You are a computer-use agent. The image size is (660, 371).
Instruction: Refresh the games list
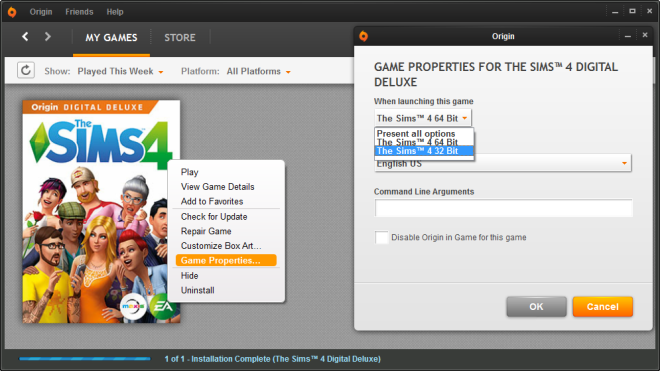click(x=26, y=70)
